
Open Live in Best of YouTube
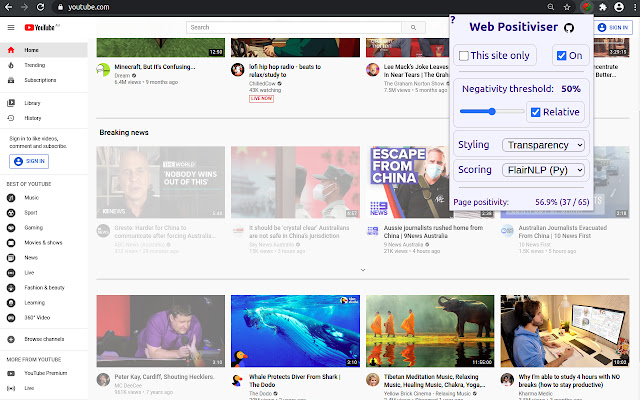pos(44,273)
